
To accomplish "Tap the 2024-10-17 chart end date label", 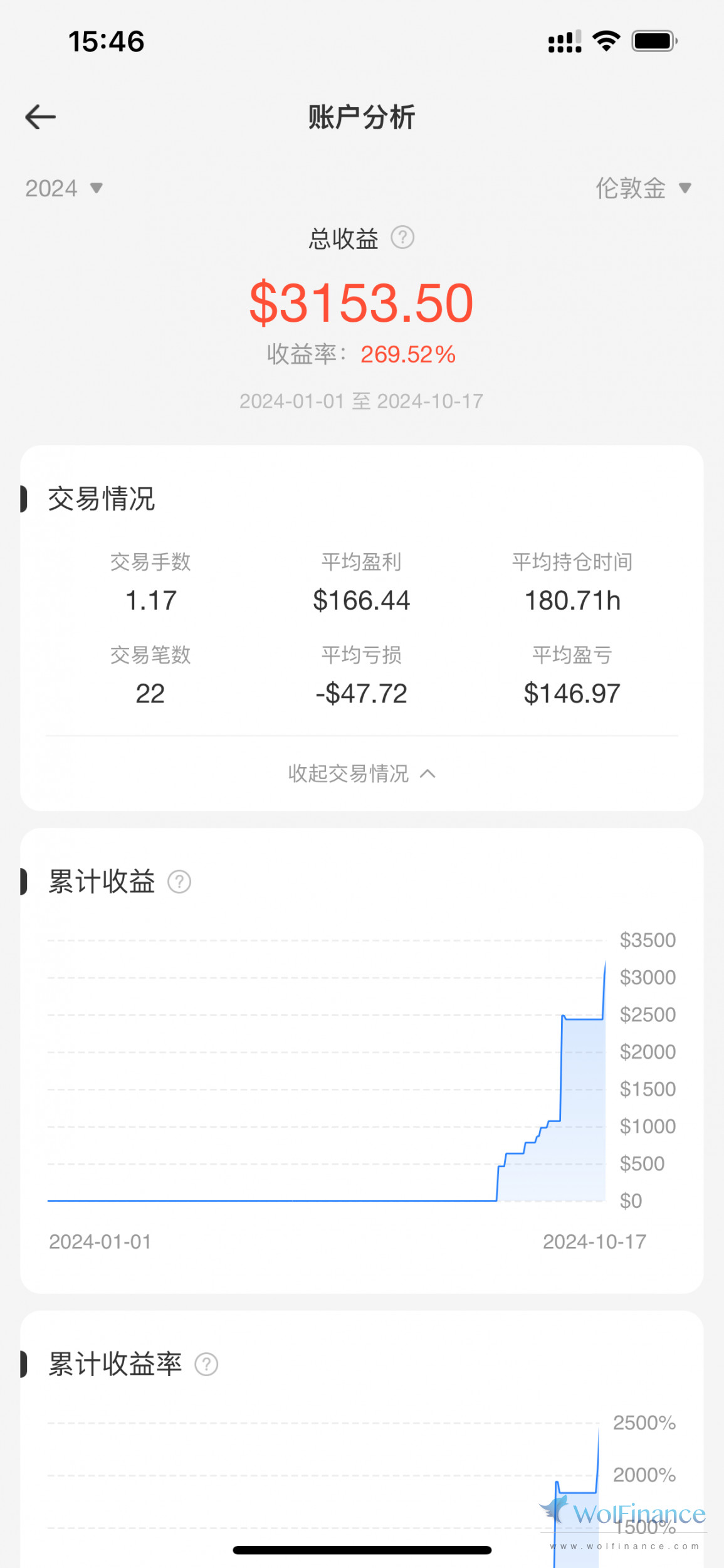I will click(594, 1242).
